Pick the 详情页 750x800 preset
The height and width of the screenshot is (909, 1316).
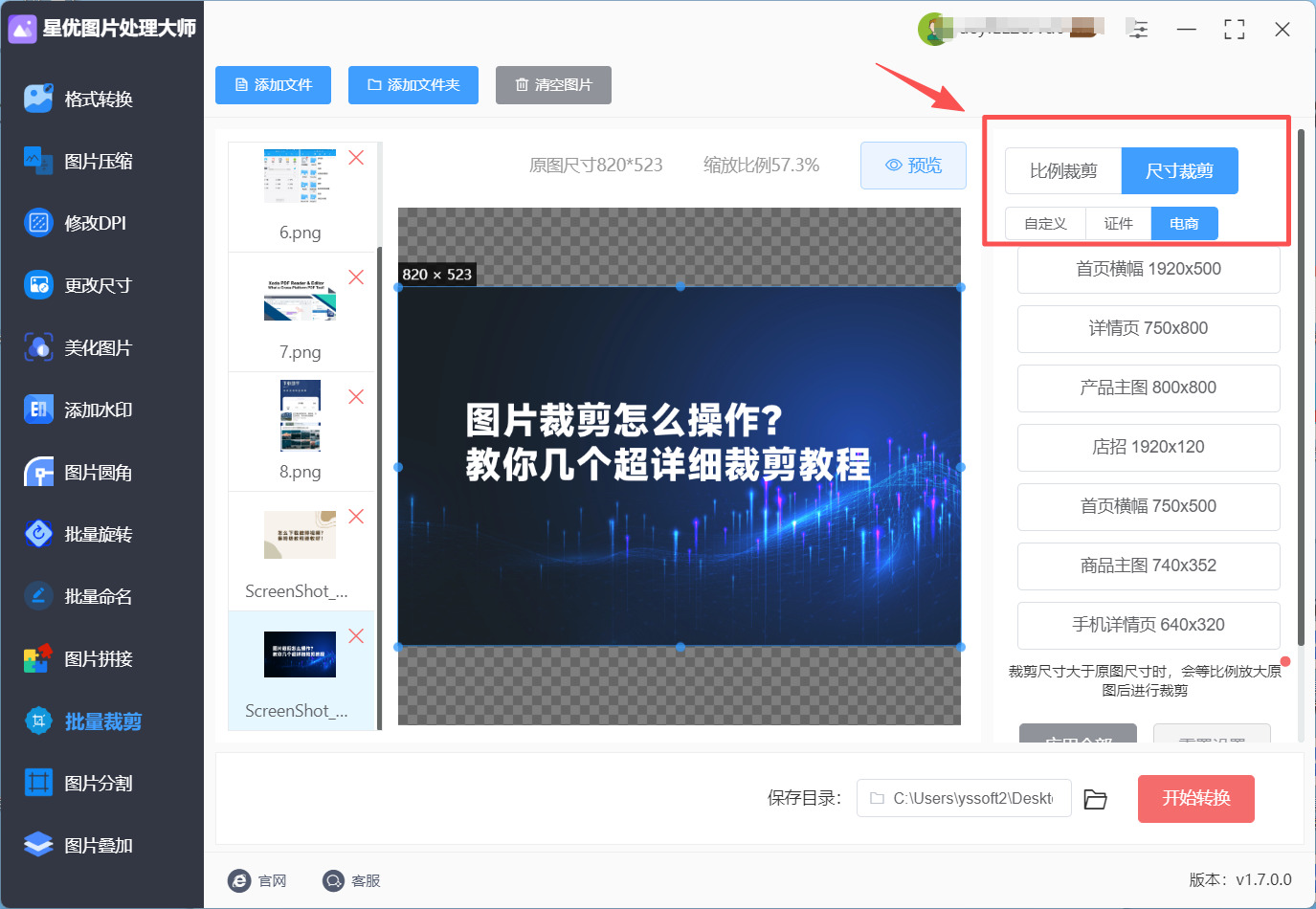1149,328
